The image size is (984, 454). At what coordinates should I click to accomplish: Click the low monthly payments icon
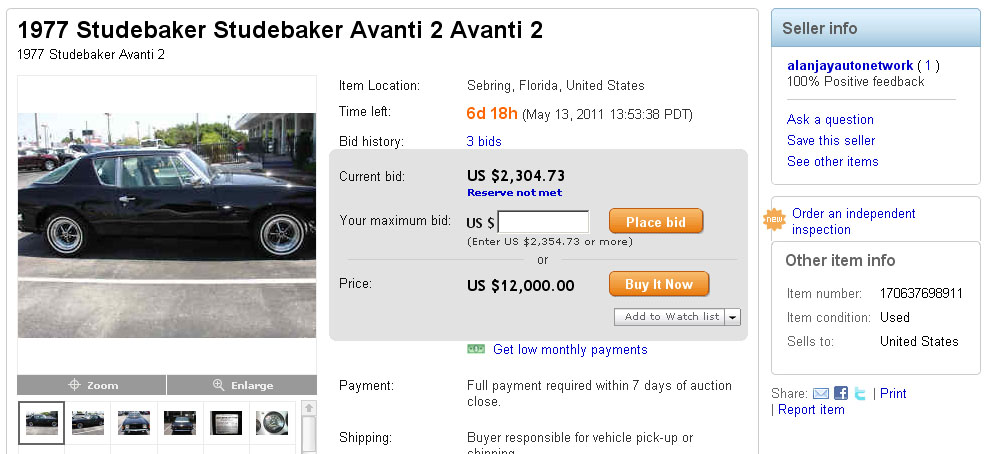pos(476,349)
